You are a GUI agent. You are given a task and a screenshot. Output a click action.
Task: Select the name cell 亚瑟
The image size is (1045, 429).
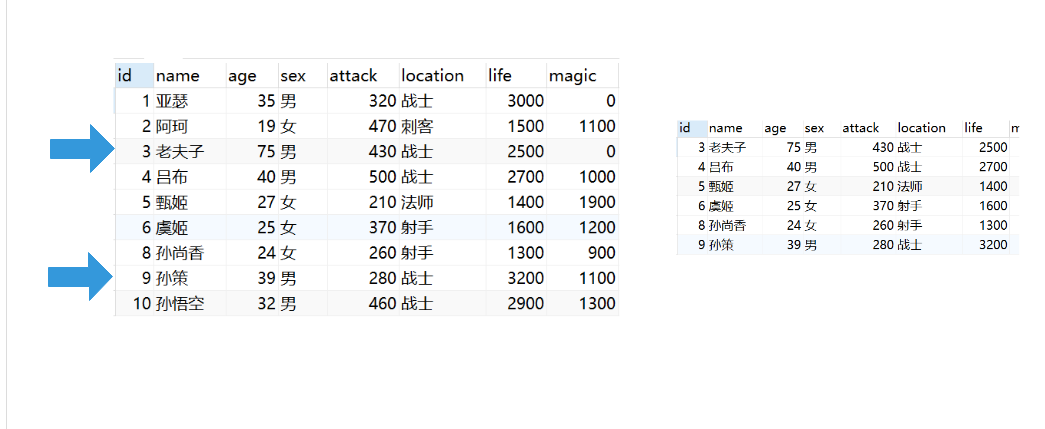coord(172,101)
